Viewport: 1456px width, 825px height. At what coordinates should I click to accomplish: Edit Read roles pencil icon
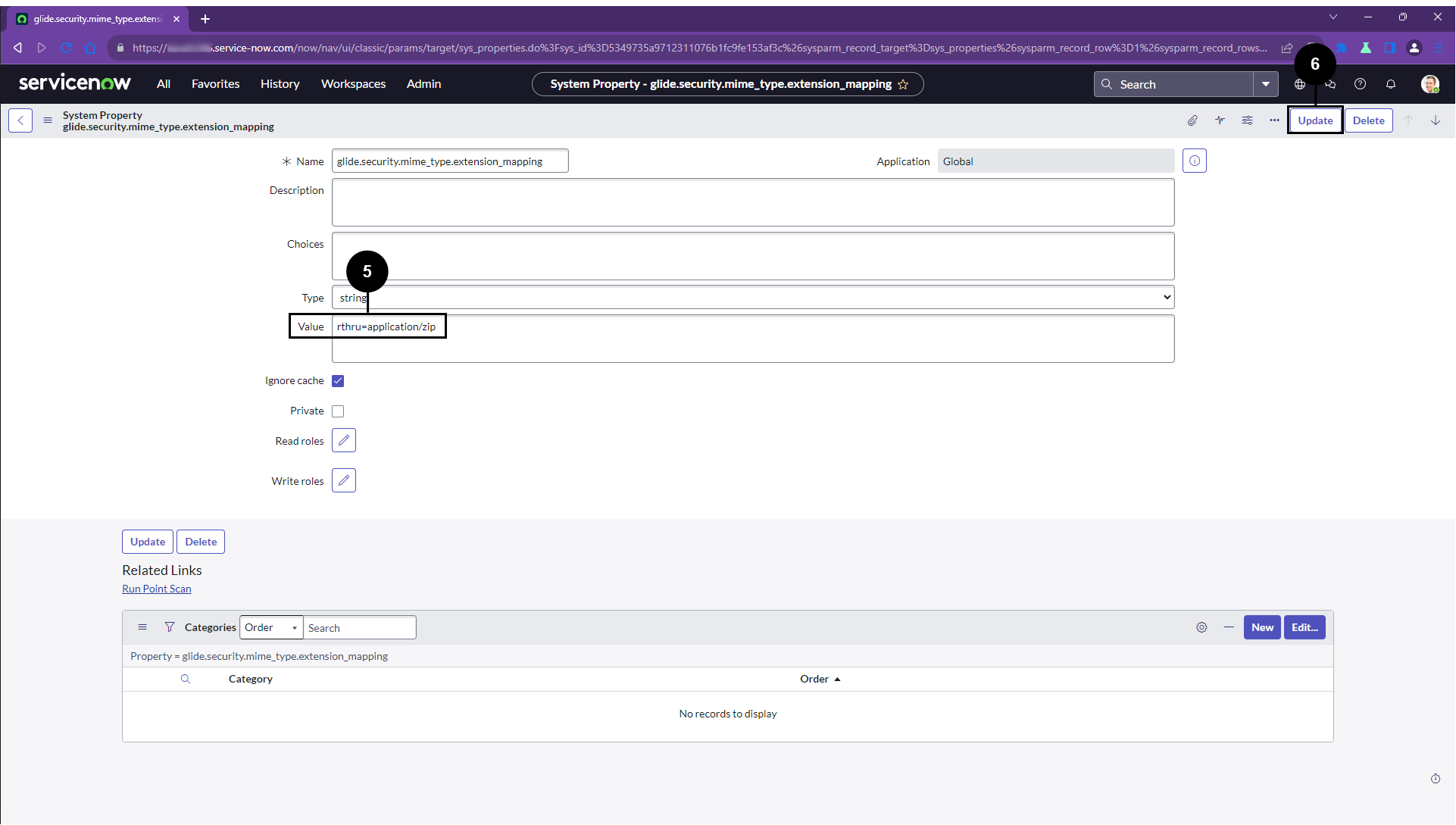(x=343, y=440)
